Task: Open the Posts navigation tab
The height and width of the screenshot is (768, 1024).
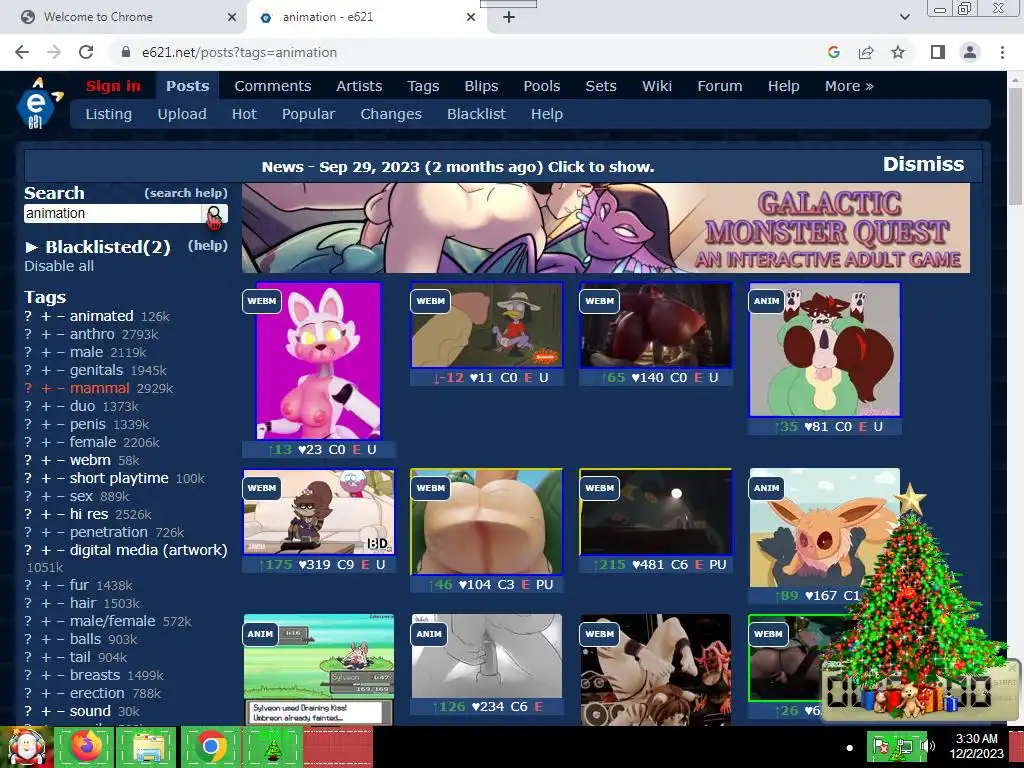Action: click(187, 86)
